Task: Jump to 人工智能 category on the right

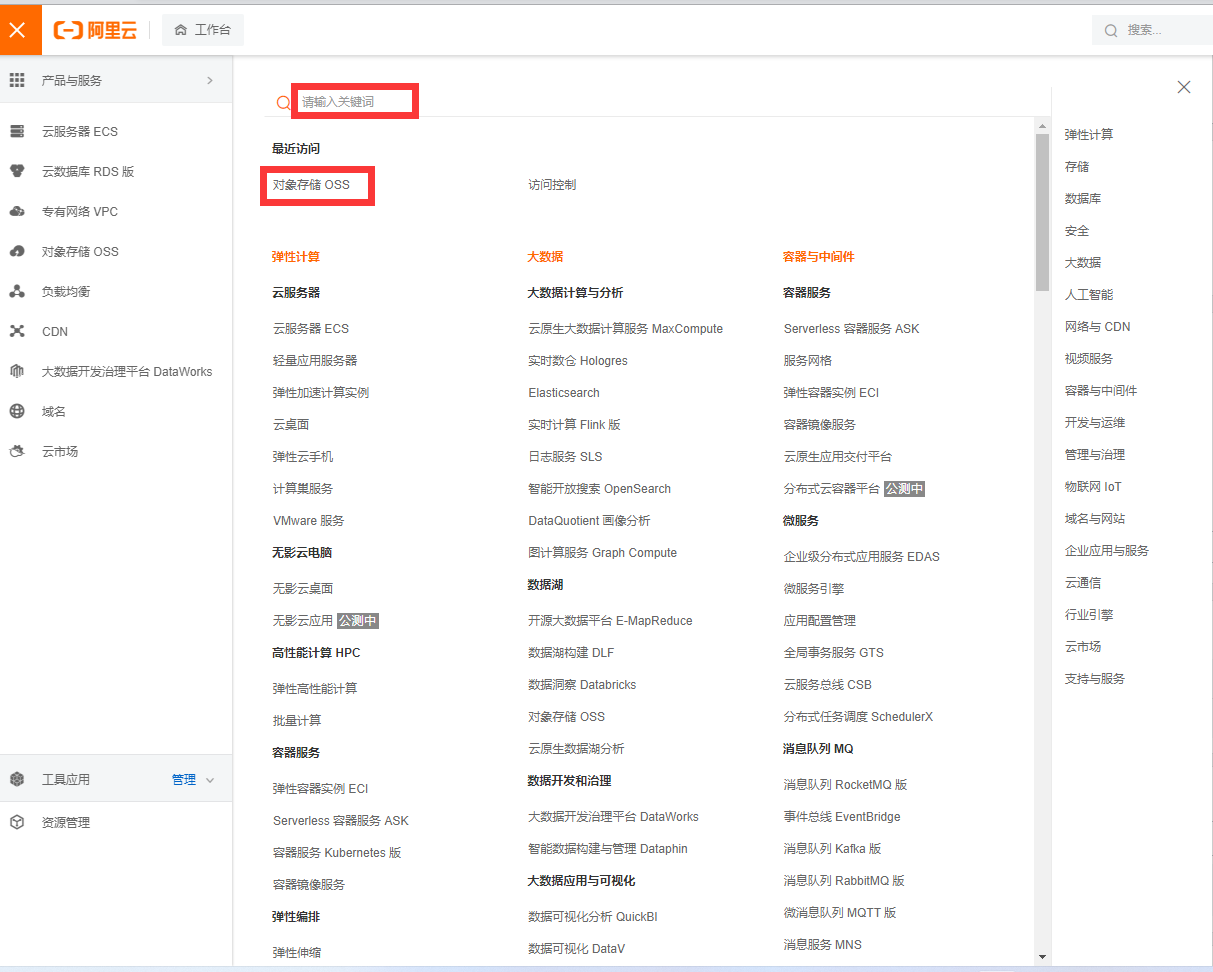Action: 1089,294
